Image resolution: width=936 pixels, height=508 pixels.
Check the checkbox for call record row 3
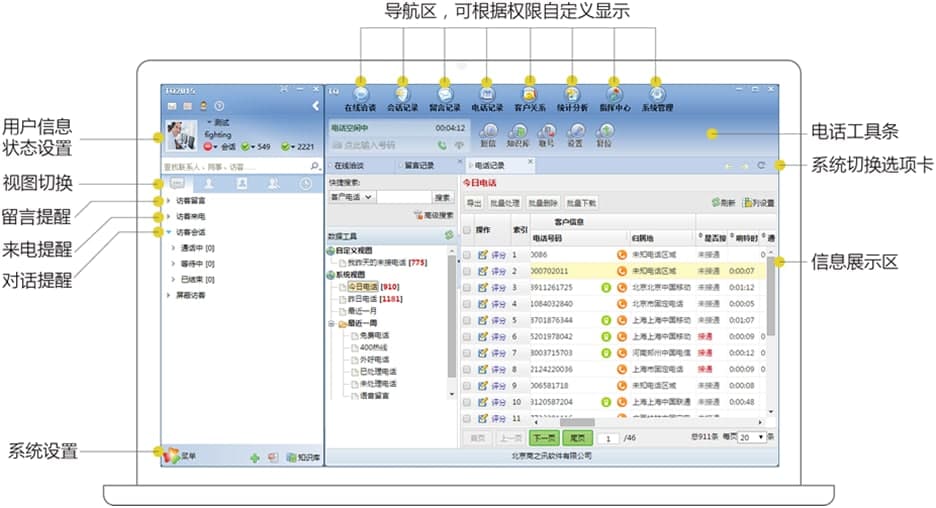(x=467, y=287)
